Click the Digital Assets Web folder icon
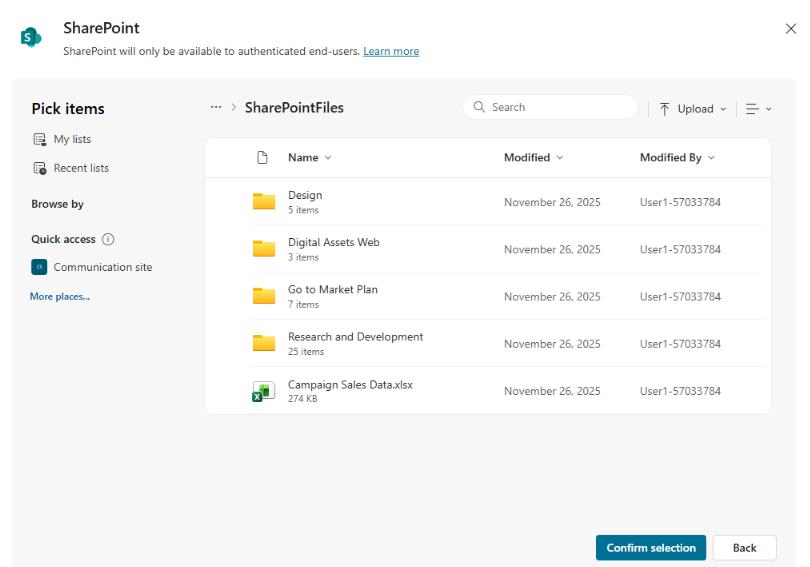Viewport: 810px width, 567px height. [x=264, y=249]
